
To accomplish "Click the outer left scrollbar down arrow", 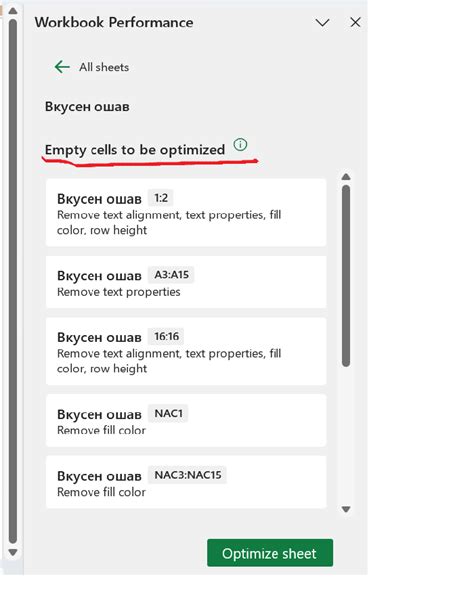I will point(13,552).
